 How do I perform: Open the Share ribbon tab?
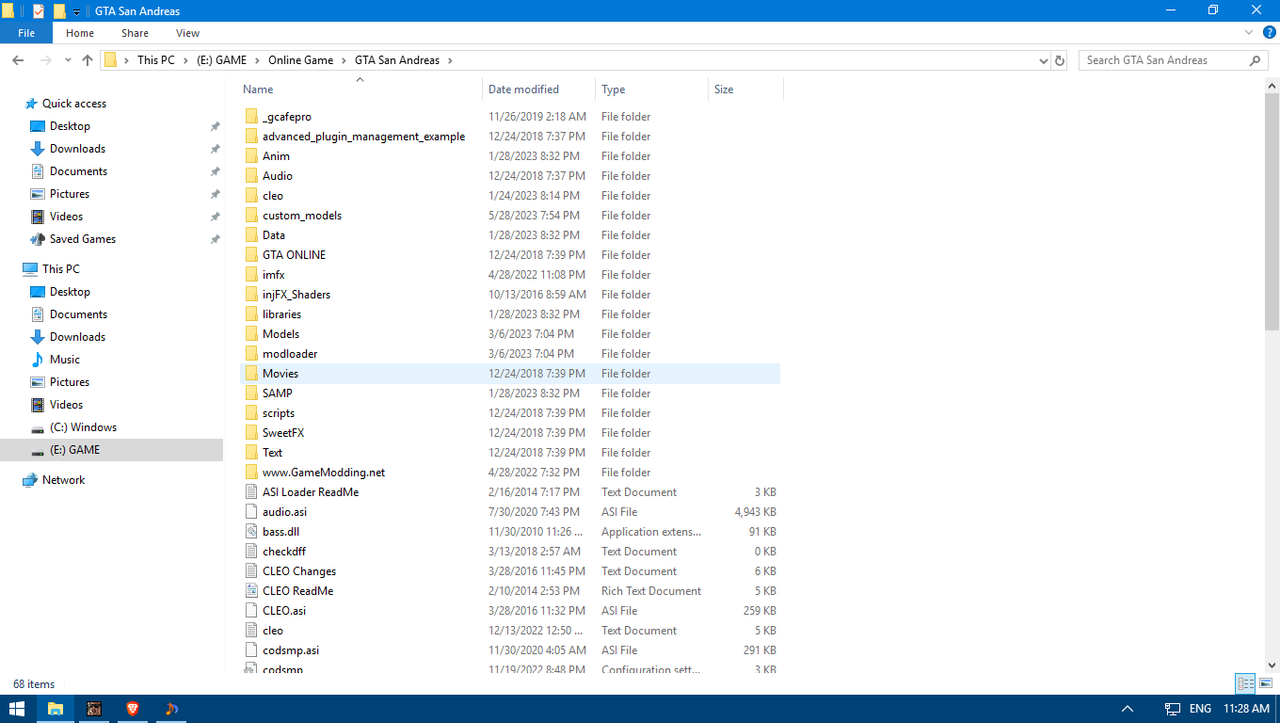pyautogui.click(x=135, y=33)
